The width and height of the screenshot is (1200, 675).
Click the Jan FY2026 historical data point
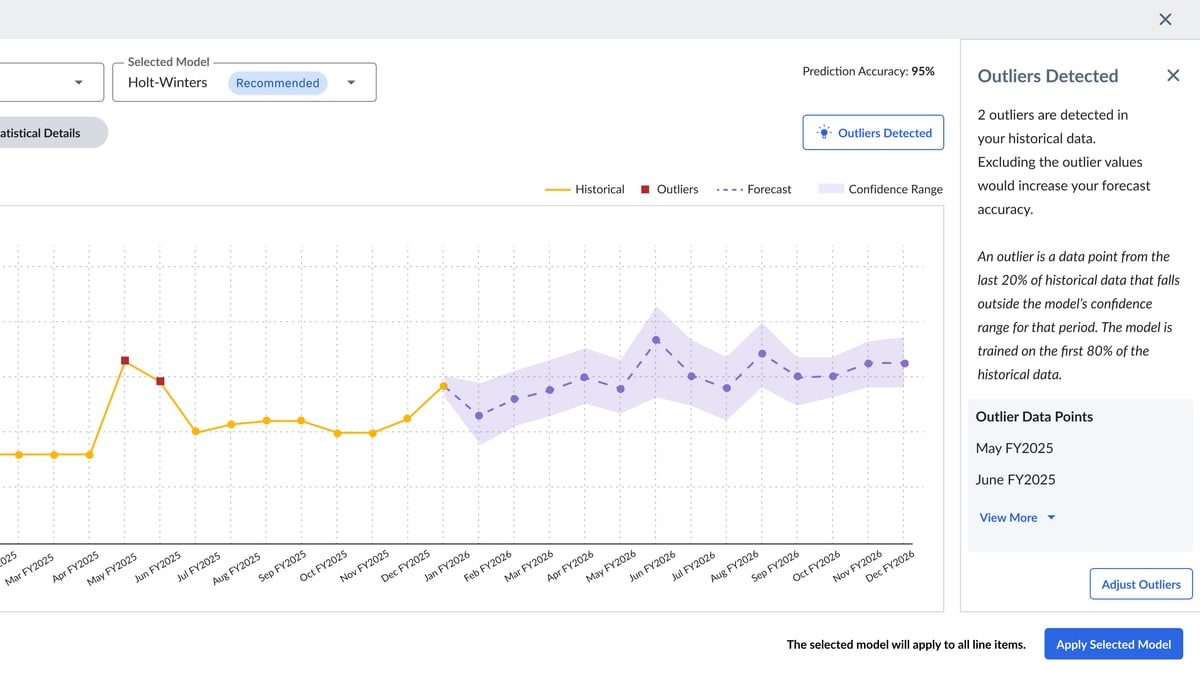[x=443, y=386]
